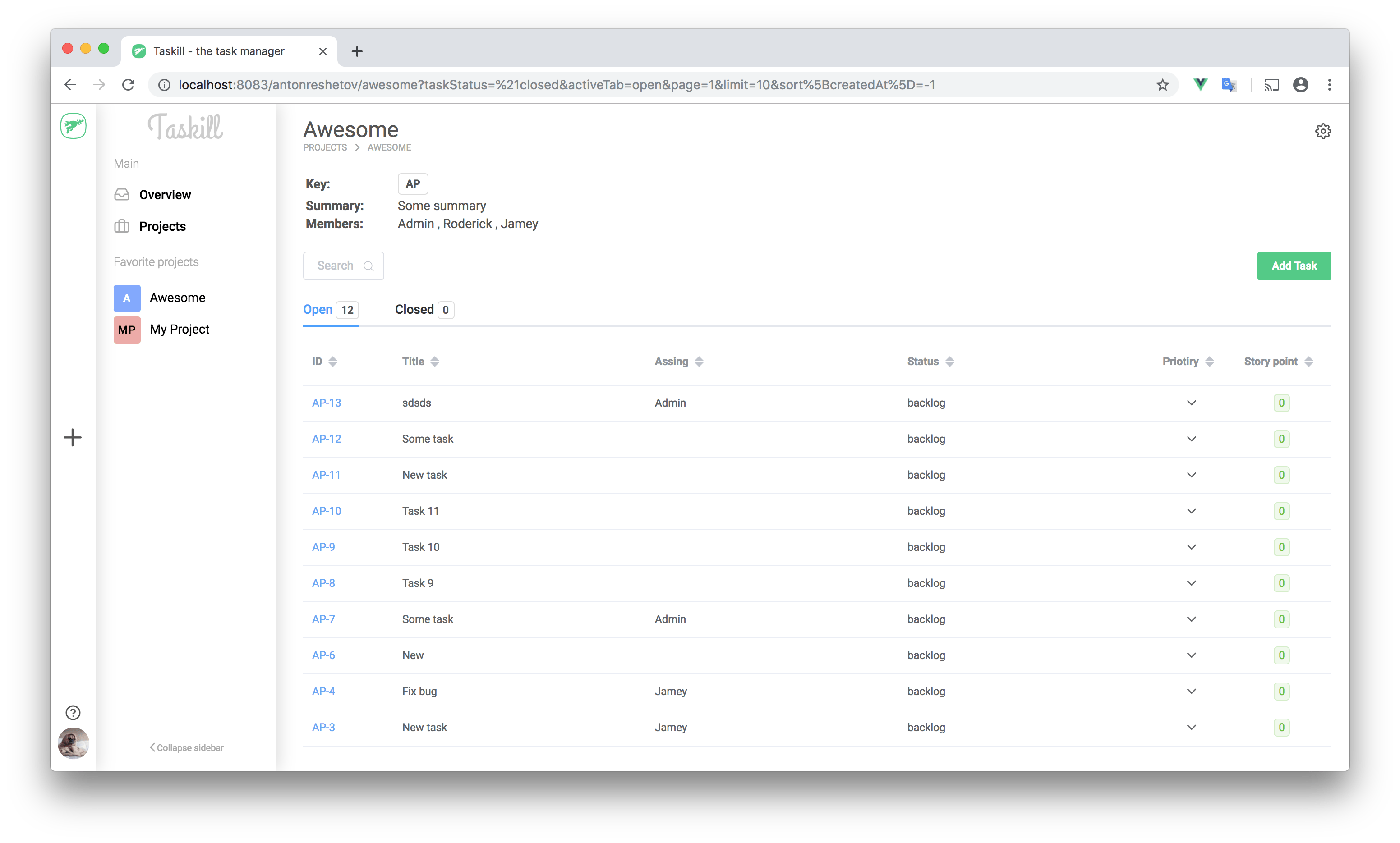
Task: Click the plus icon in left rail
Action: [73, 437]
